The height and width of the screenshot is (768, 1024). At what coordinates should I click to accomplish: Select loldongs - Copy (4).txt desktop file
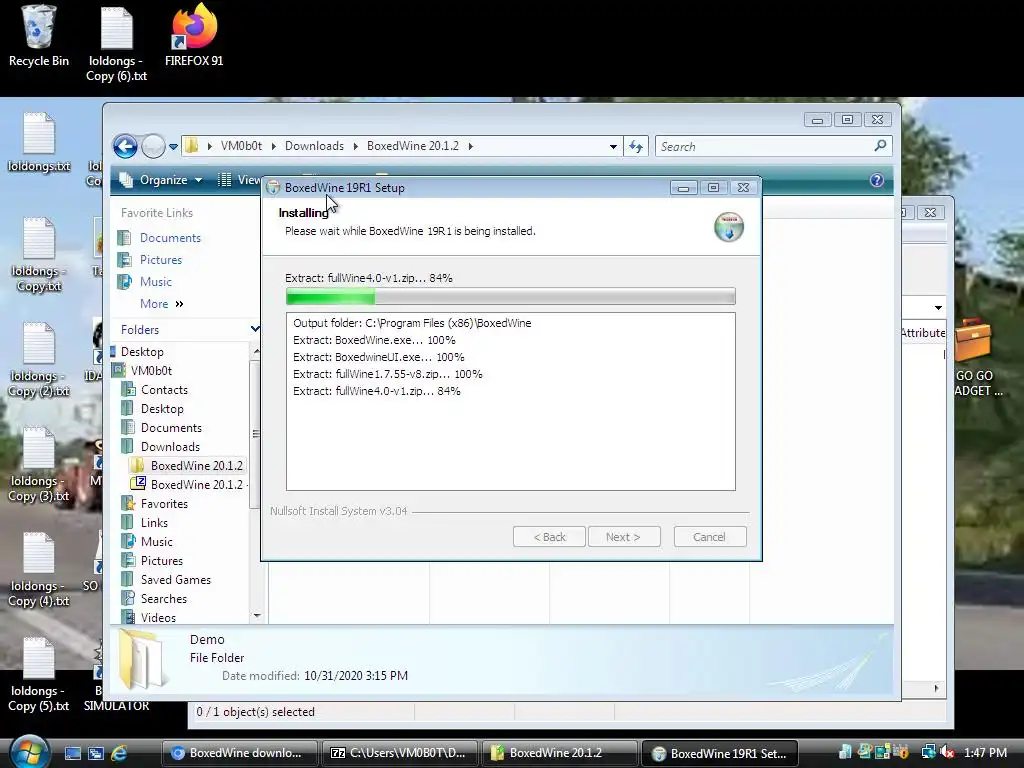coord(39,569)
